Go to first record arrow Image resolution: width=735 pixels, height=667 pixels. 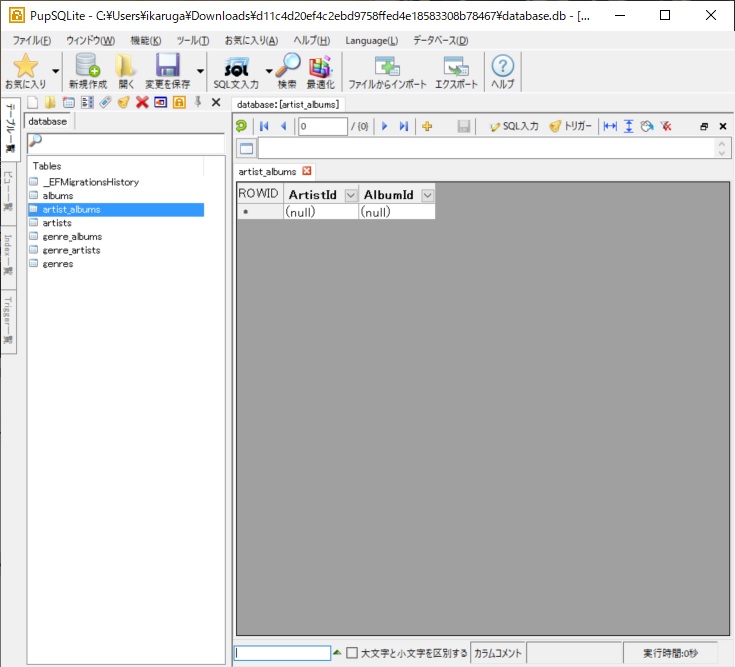[264, 126]
